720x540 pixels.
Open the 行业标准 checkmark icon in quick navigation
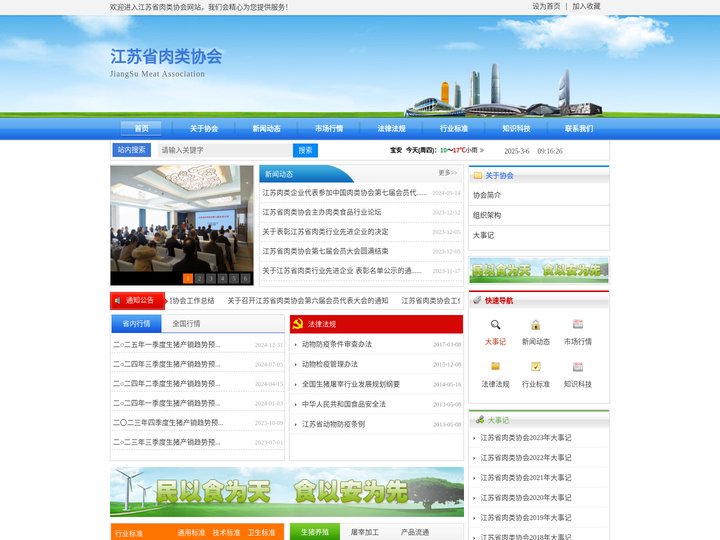[535, 366]
